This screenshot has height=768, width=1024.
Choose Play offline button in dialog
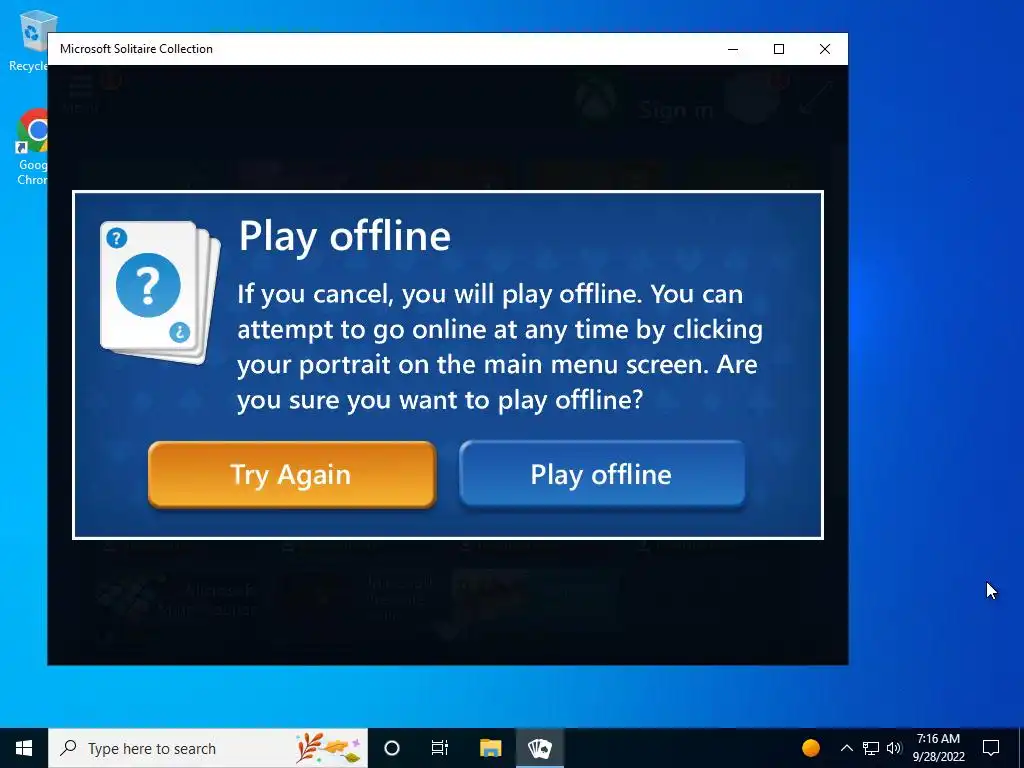click(601, 474)
